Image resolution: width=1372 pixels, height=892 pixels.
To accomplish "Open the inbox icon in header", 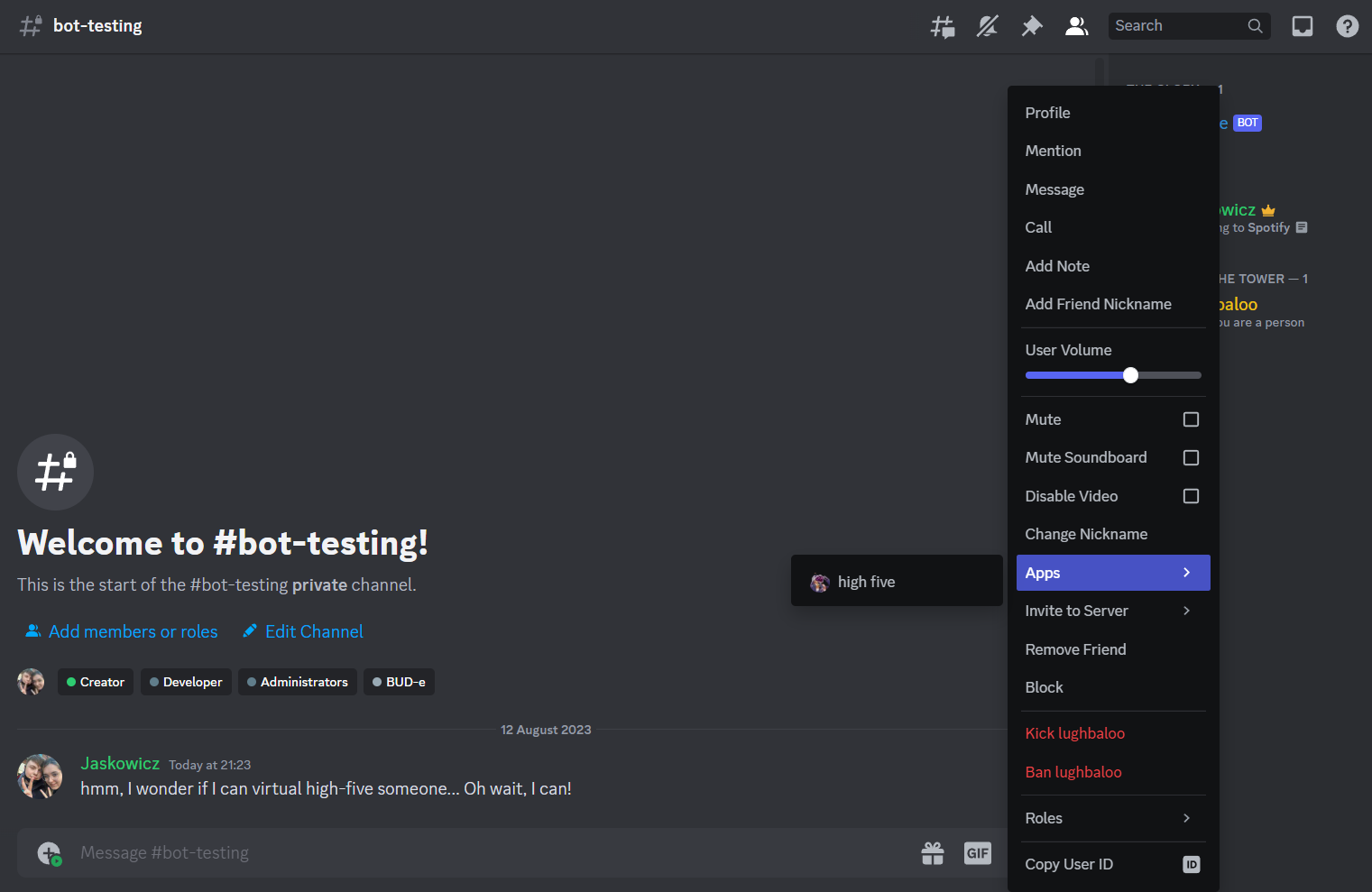I will (x=1302, y=26).
